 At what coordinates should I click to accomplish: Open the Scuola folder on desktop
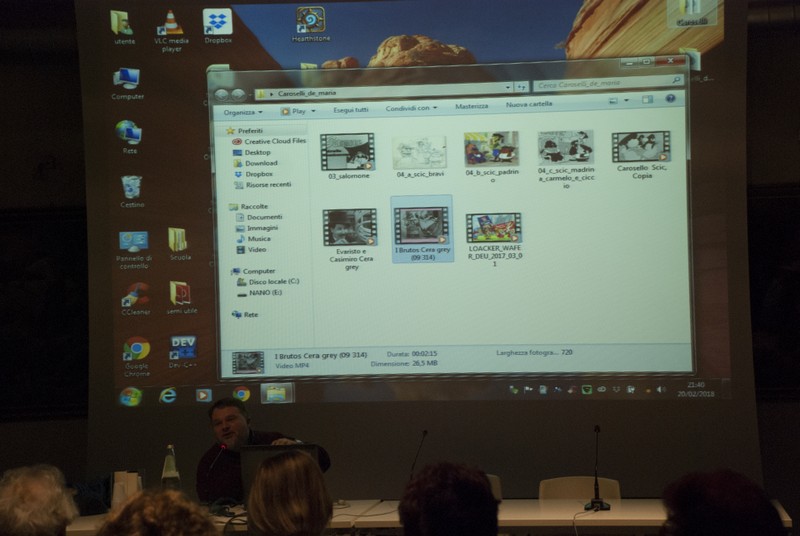click(x=179, y=244)
